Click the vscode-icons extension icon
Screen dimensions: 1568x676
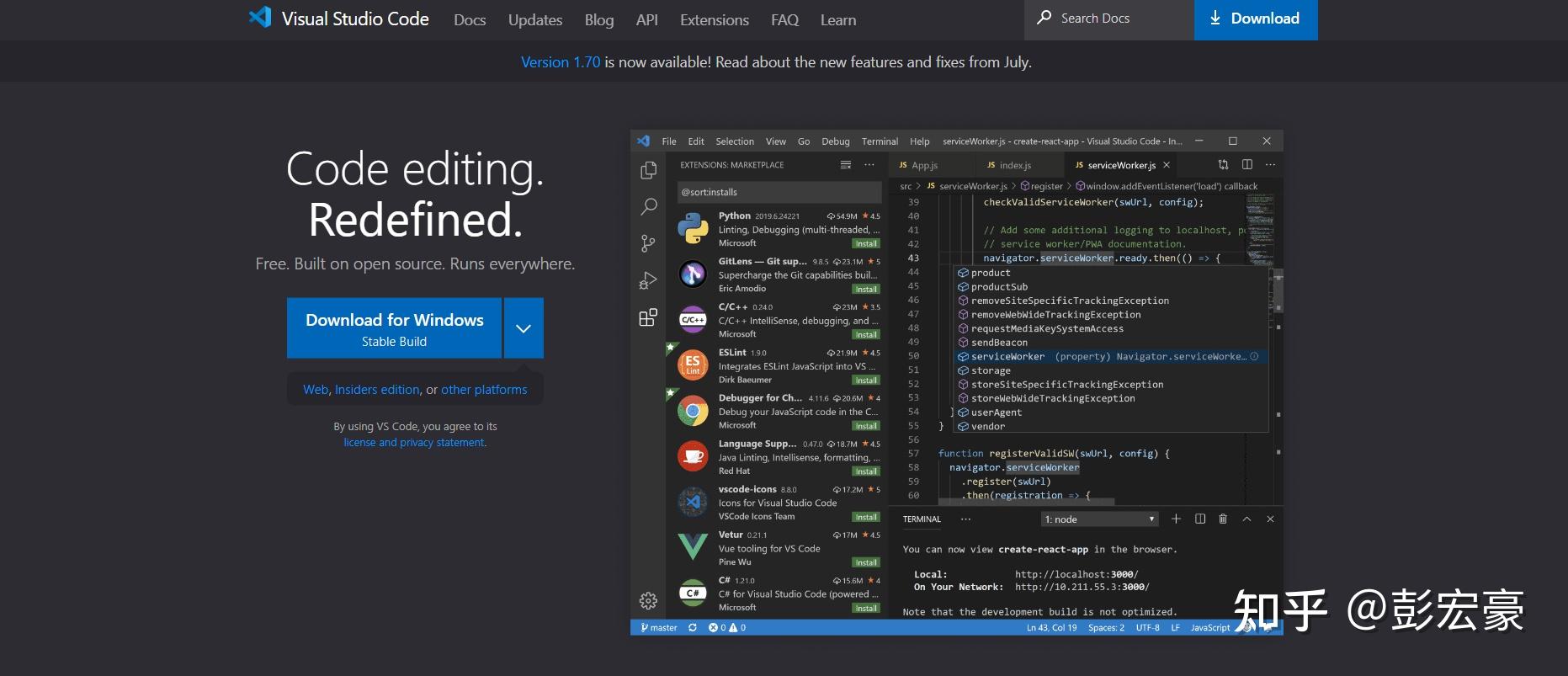pos(693,502)
